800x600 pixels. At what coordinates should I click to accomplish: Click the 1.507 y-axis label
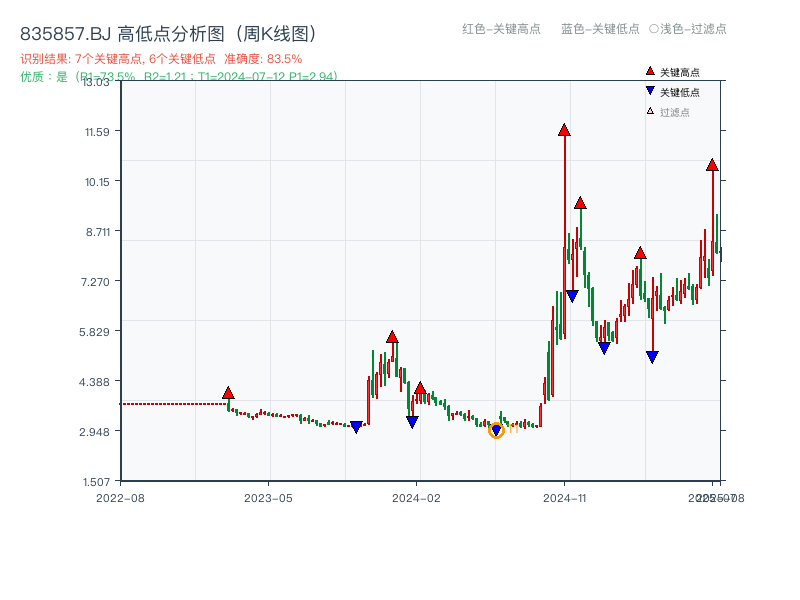click(x=96, y=482)
